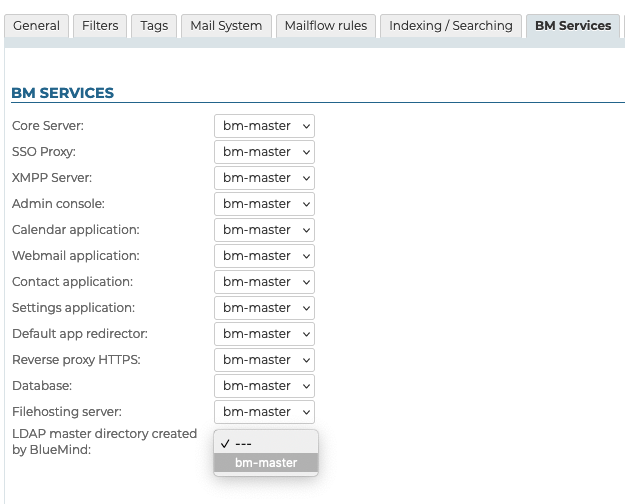
Task: Switch to Mailflow rules tab
Action: tap(325, 26)
